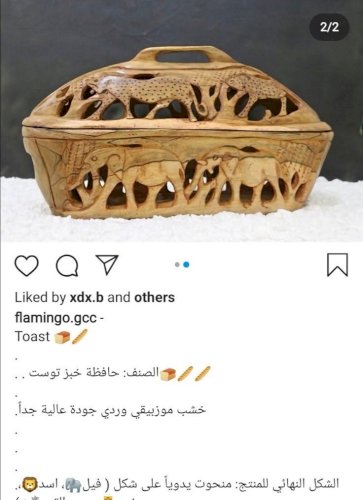
Task: Select the first carousel dot indicator
Action: click(177, 265)
